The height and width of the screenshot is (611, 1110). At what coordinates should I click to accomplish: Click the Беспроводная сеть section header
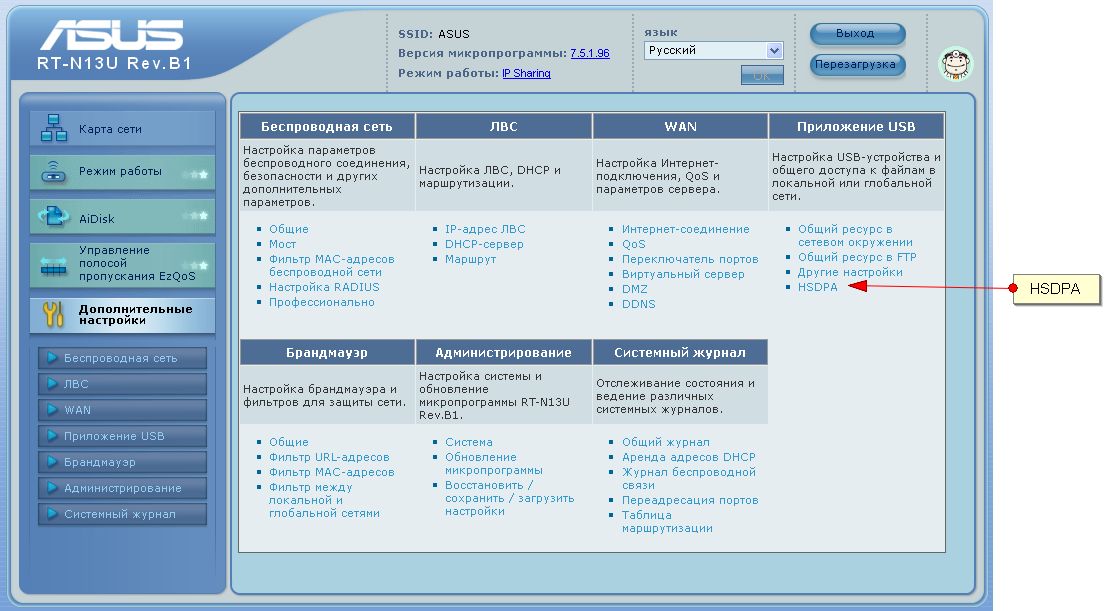click(326, 127)
